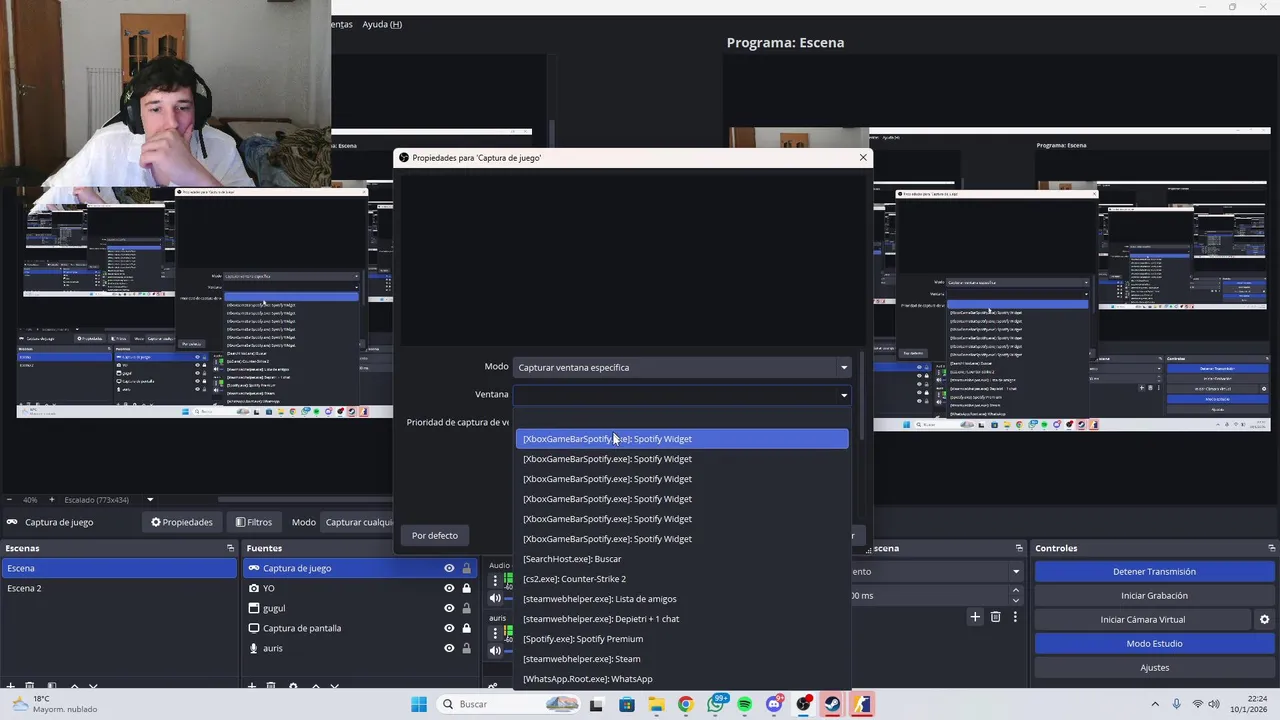Click Iniciar Cámara Virtual

click(1142, 619)
